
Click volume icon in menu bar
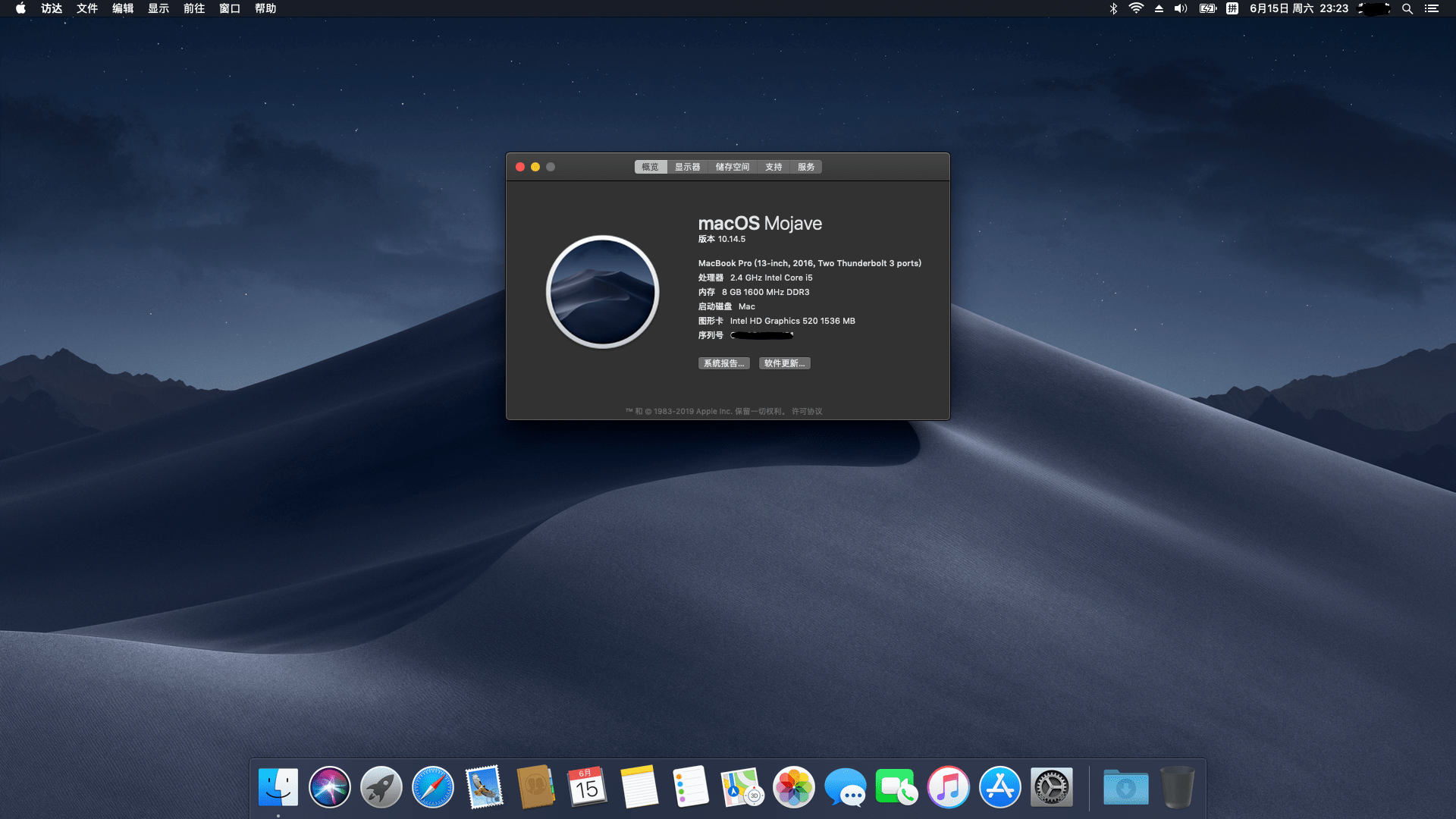(x=1181, y=8)
